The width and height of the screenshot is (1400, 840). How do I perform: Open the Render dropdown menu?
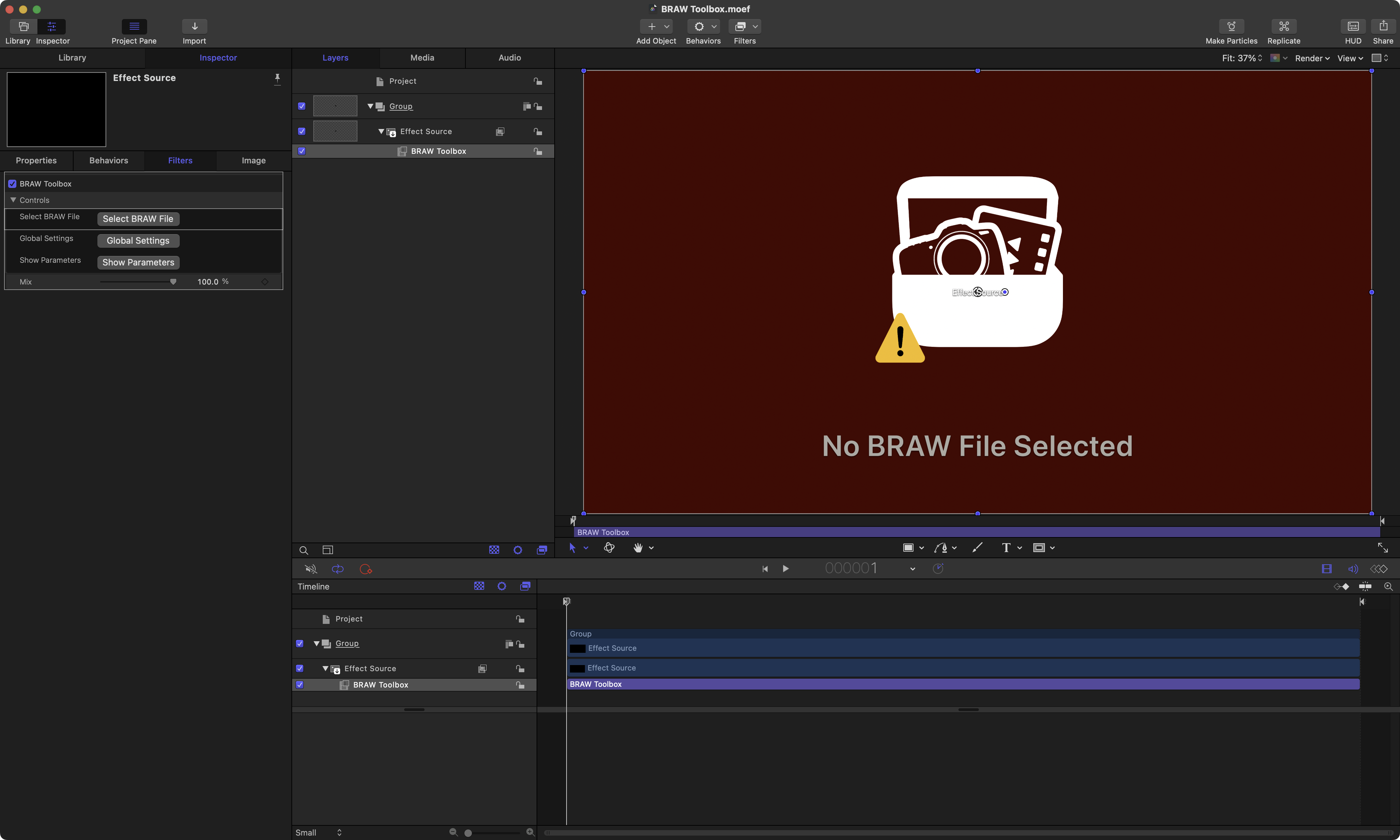click(x=1312, y=58)
